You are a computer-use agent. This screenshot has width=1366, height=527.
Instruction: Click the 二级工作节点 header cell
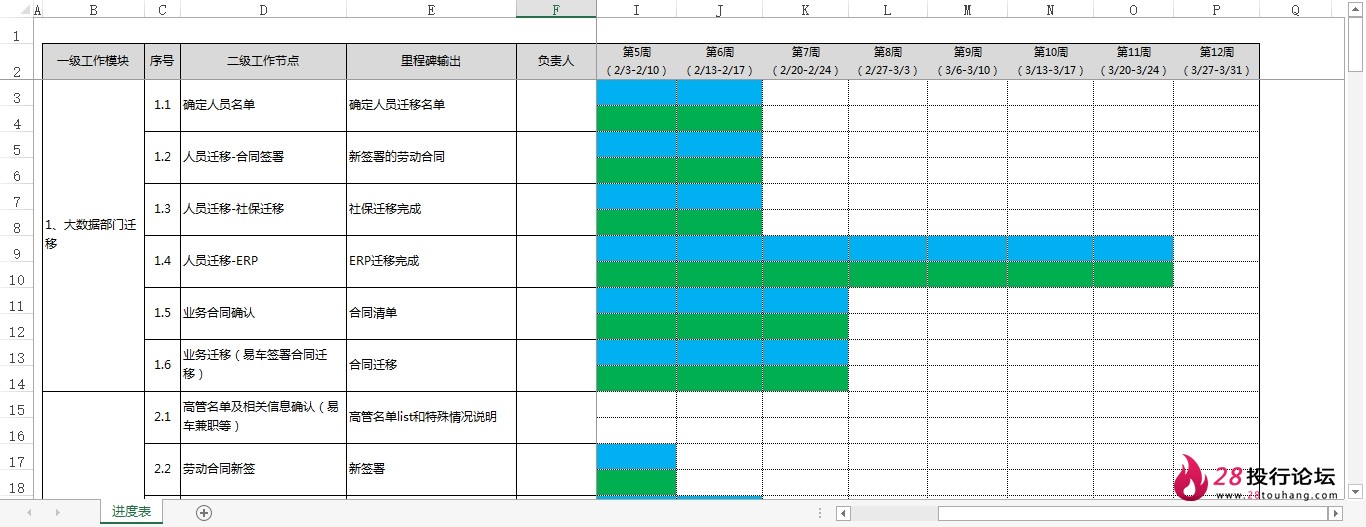pyautogui.click(x=263, y=61)
